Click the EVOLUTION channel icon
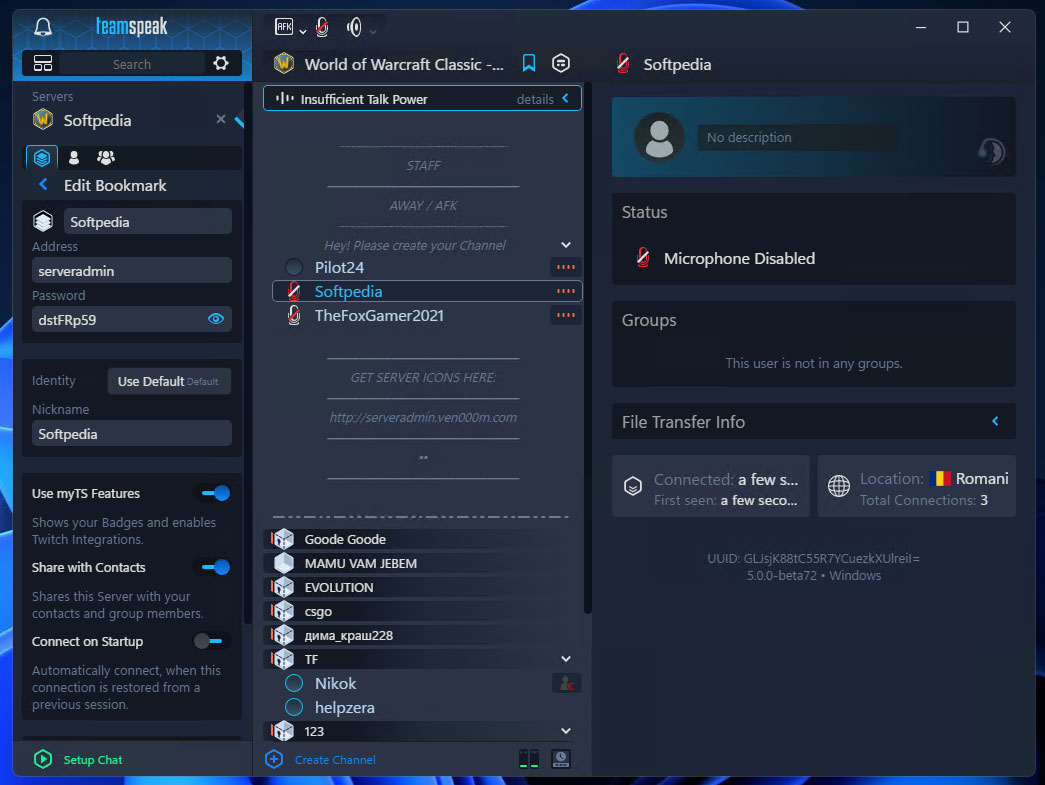The height and width of the screenshot is (785, 1045). [283, 587]
